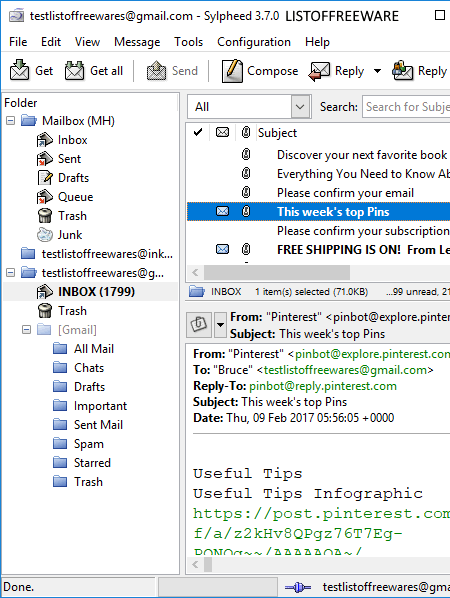Screen dimensions: 450x598
Task: Click the message view attachment toggle button
Action: [199, 325]
